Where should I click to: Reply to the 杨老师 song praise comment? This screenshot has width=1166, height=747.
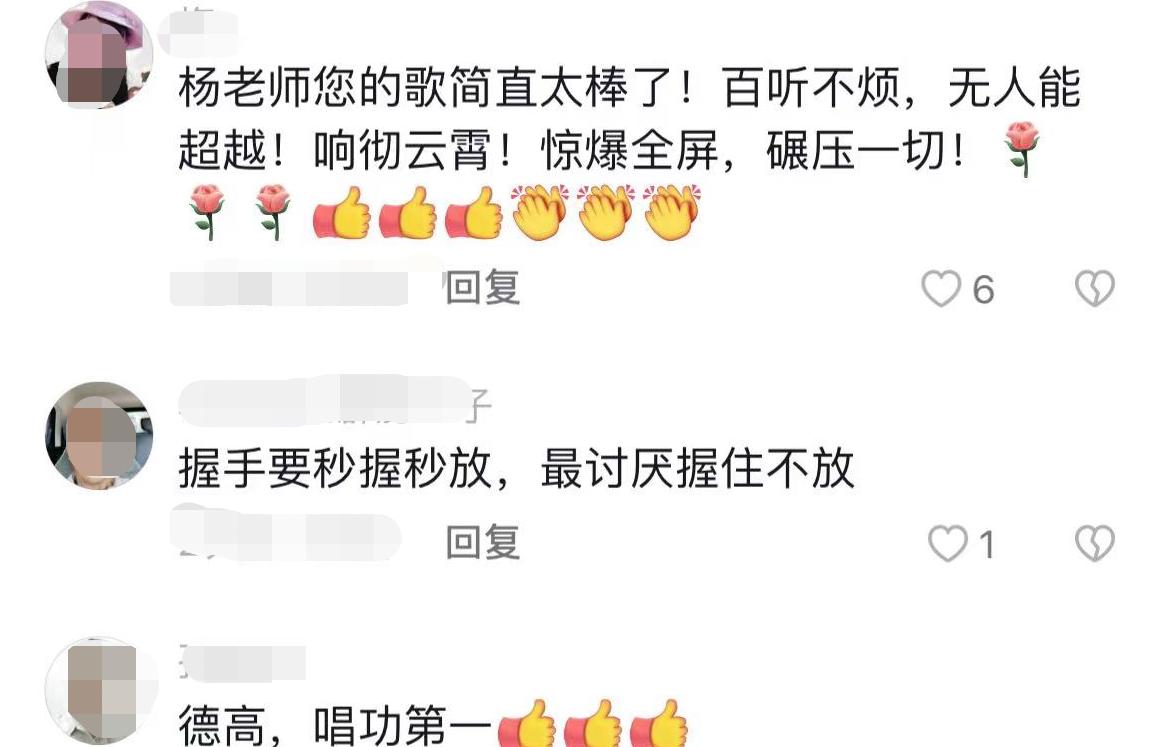pos(482,288)
